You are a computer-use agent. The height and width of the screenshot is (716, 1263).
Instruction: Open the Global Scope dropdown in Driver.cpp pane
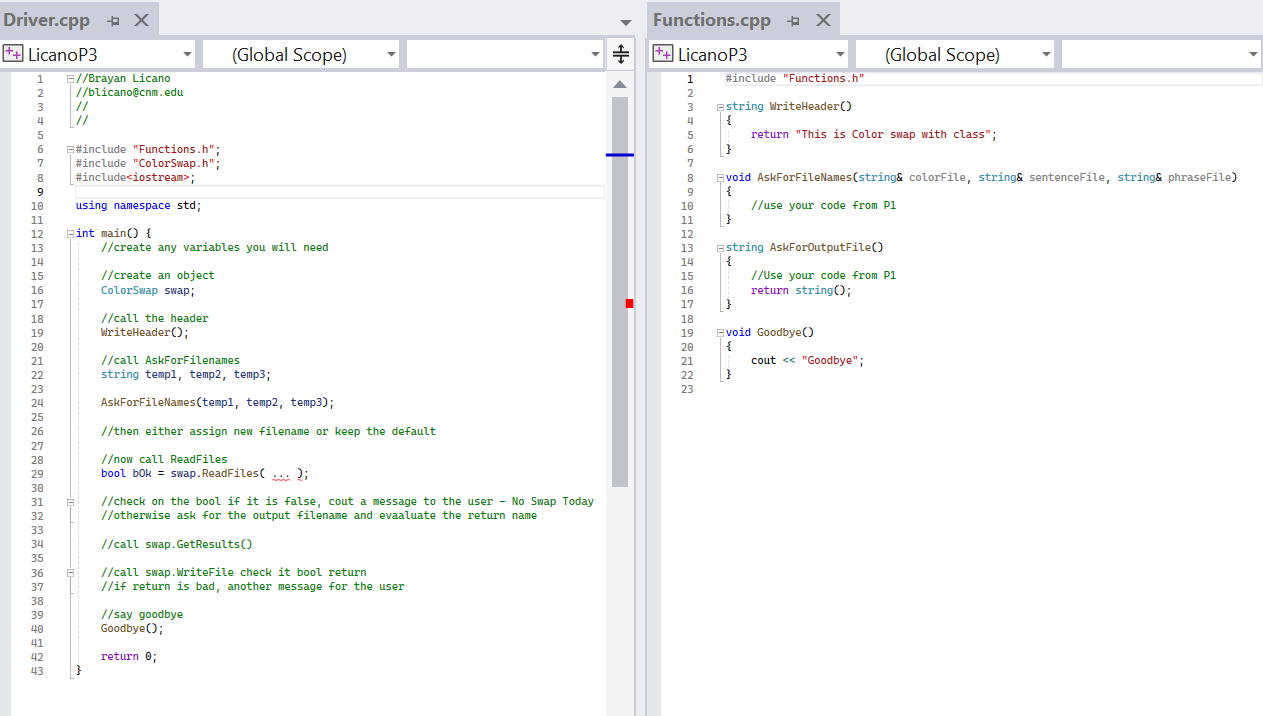[390, 53]
